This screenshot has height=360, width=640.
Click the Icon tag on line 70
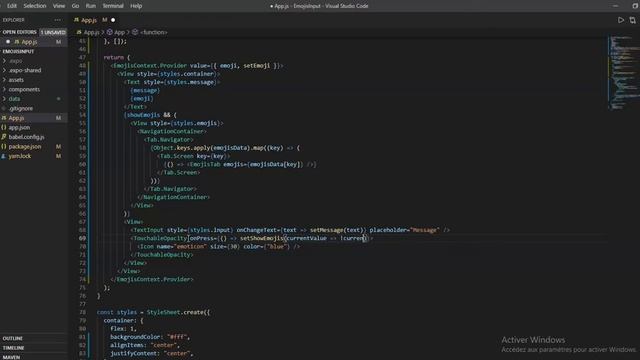coord(147,247)
